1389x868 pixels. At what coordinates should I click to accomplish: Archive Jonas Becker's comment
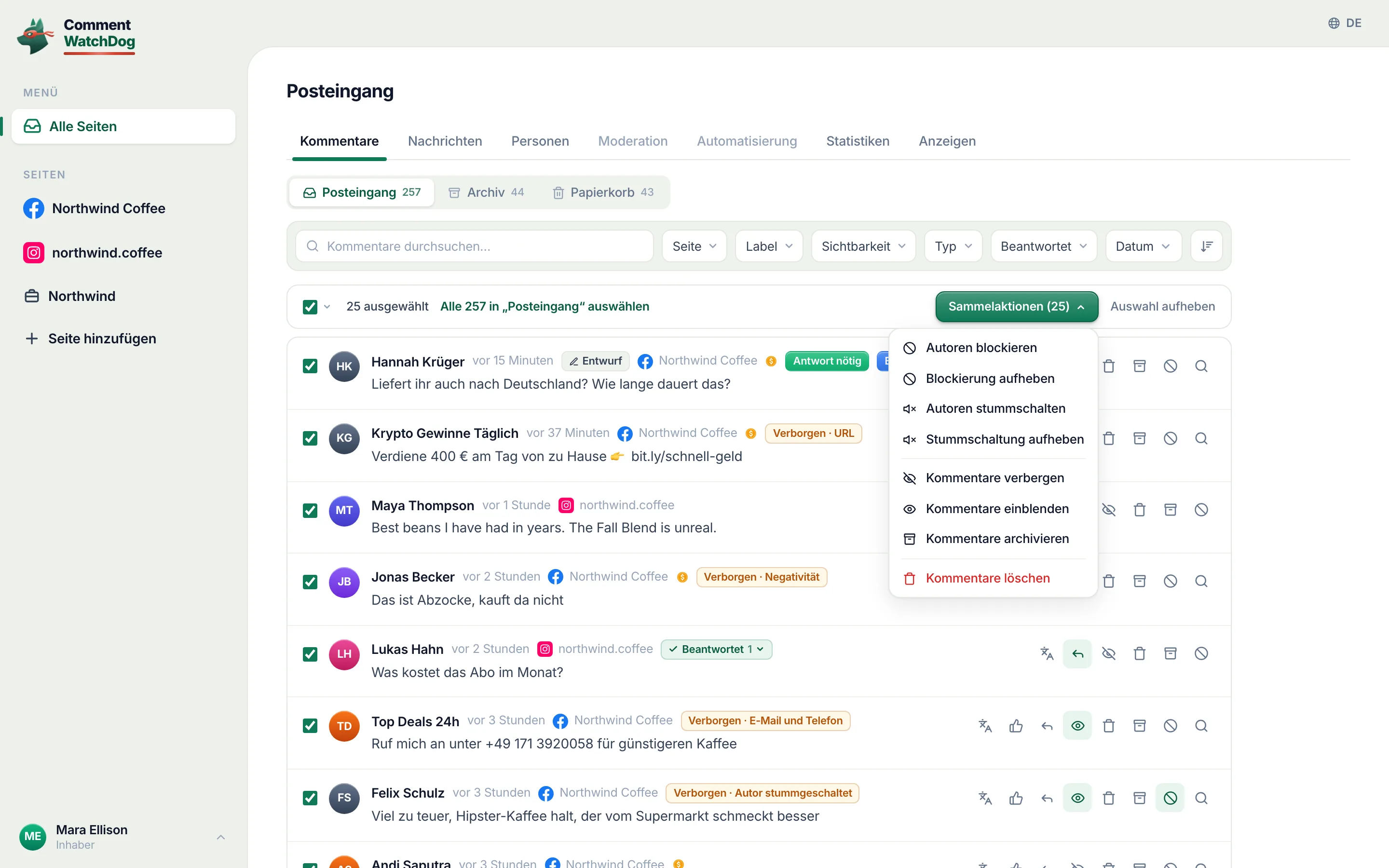coord(1139,581)
